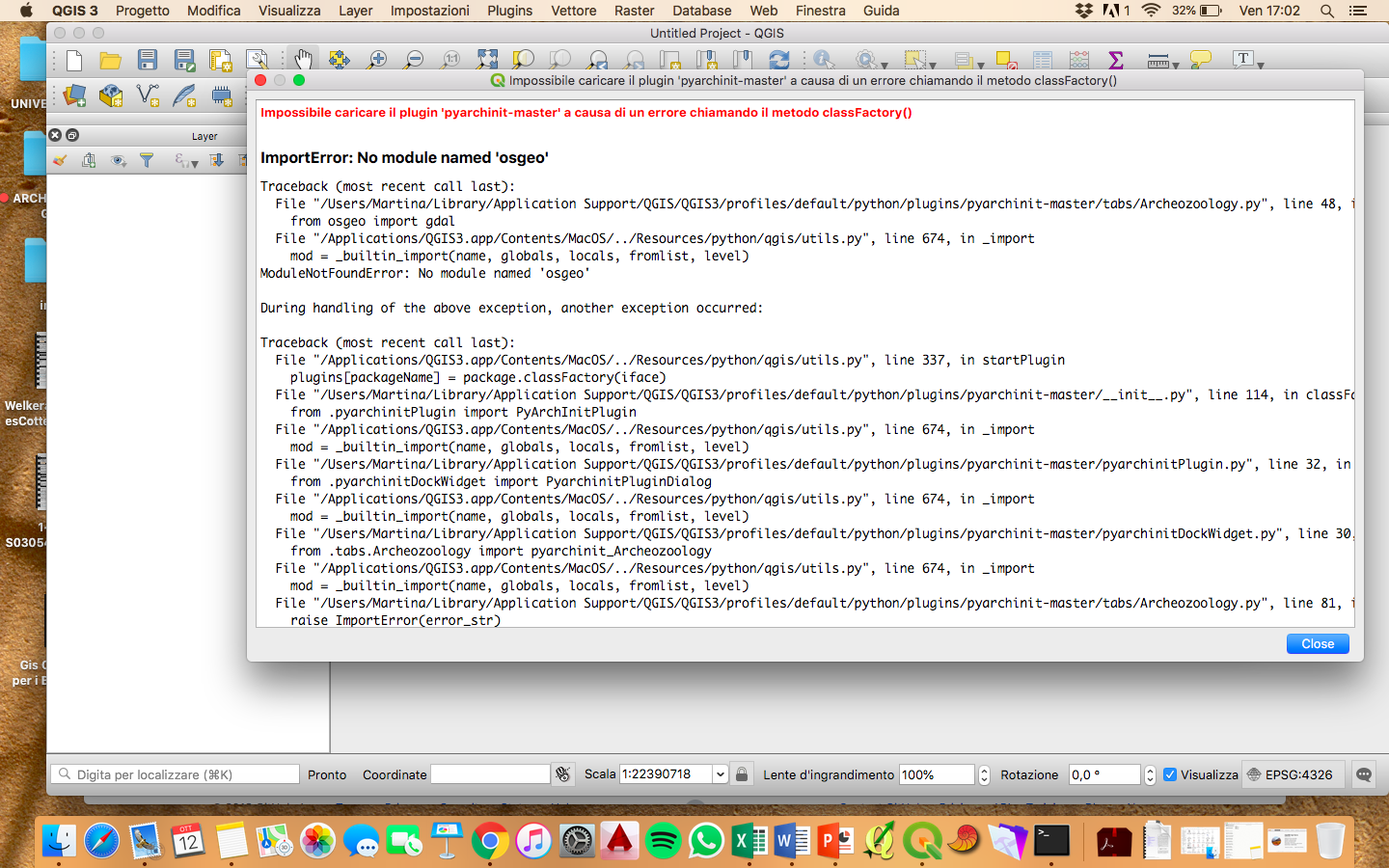Open the Raster menu
The height and width of the screenshot is (868, 1389).
(x=634, y=11)
